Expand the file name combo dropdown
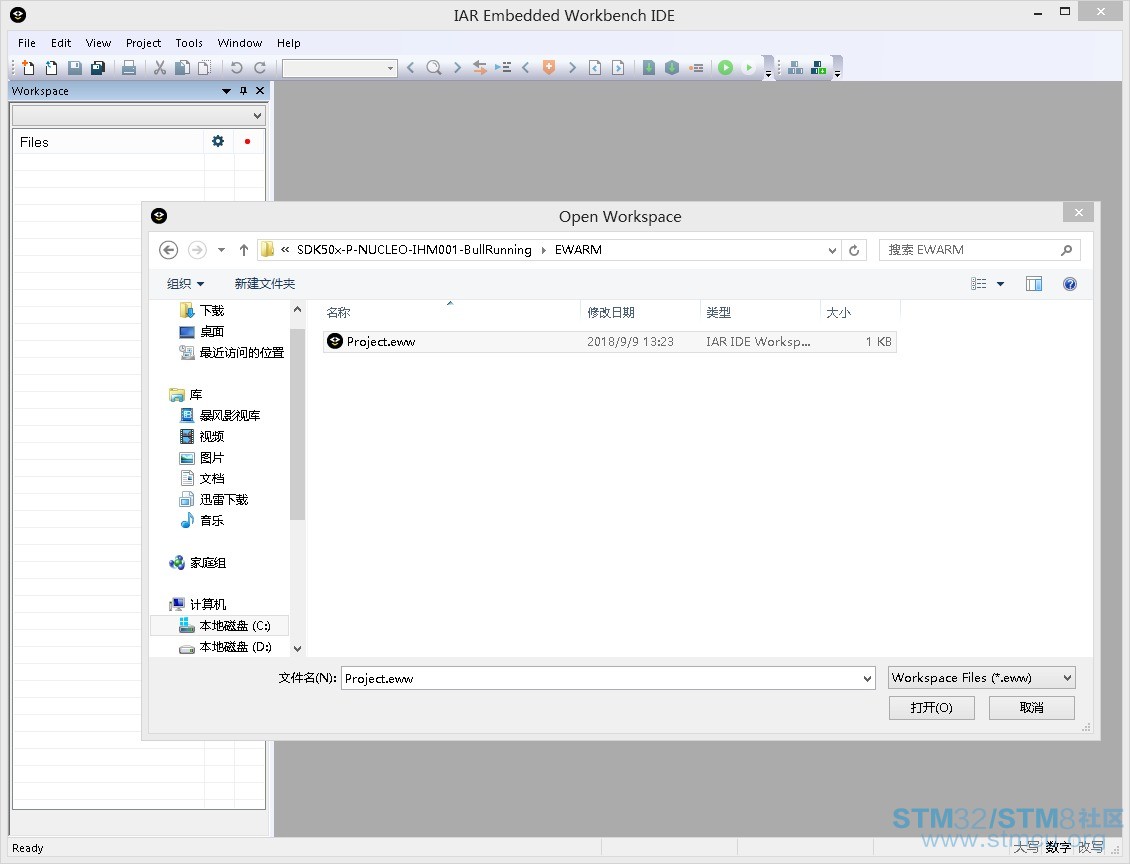1130x864 pixels. point(867,679)
